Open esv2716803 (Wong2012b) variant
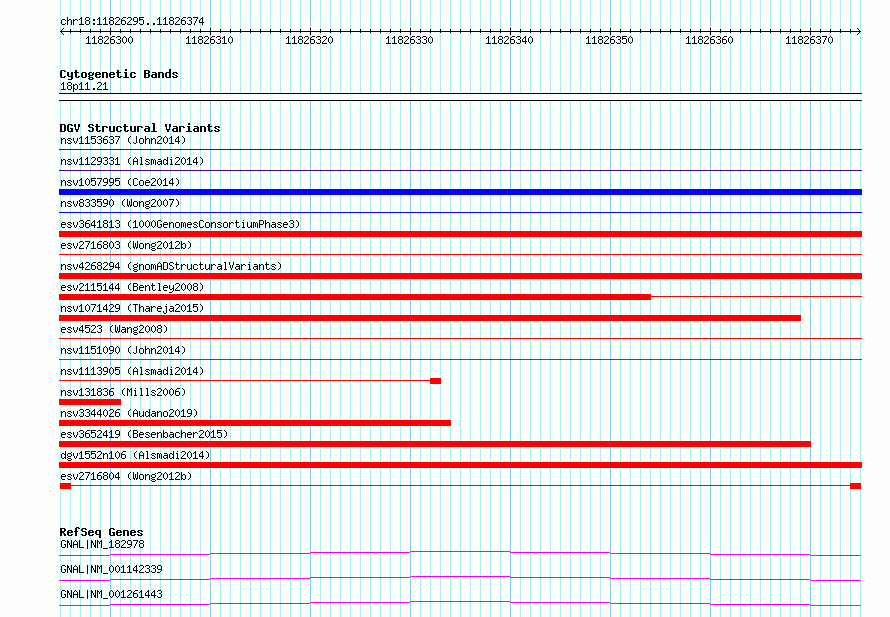The height and width of the screenshot is (617, 890). click(126, 245)
